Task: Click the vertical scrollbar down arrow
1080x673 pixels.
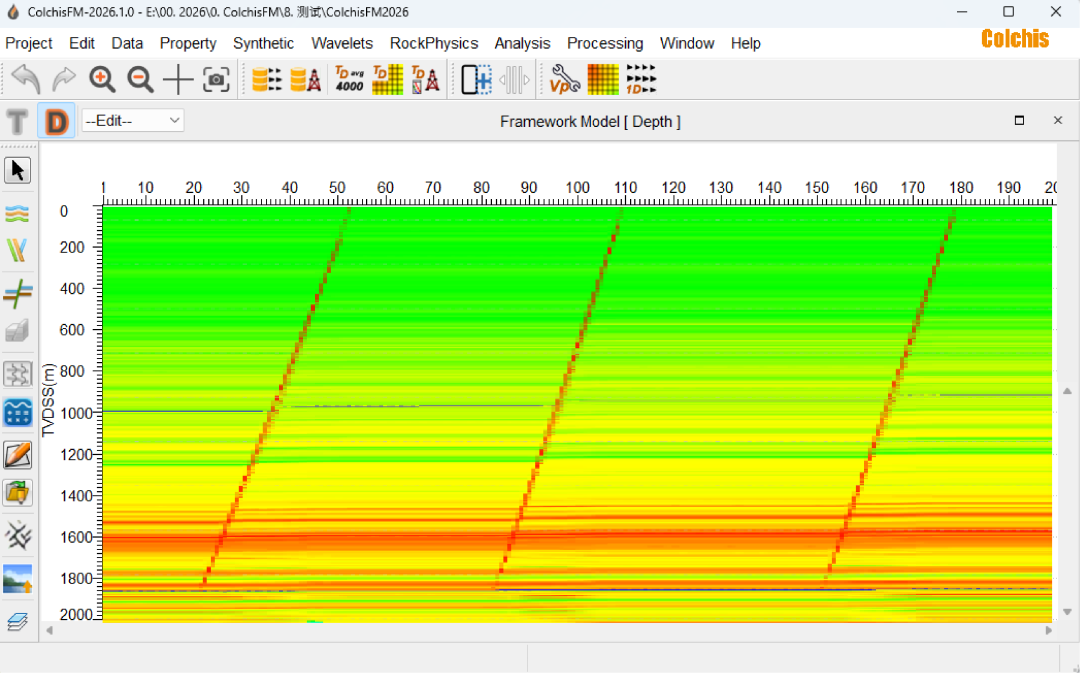Action: (1067, 612)
